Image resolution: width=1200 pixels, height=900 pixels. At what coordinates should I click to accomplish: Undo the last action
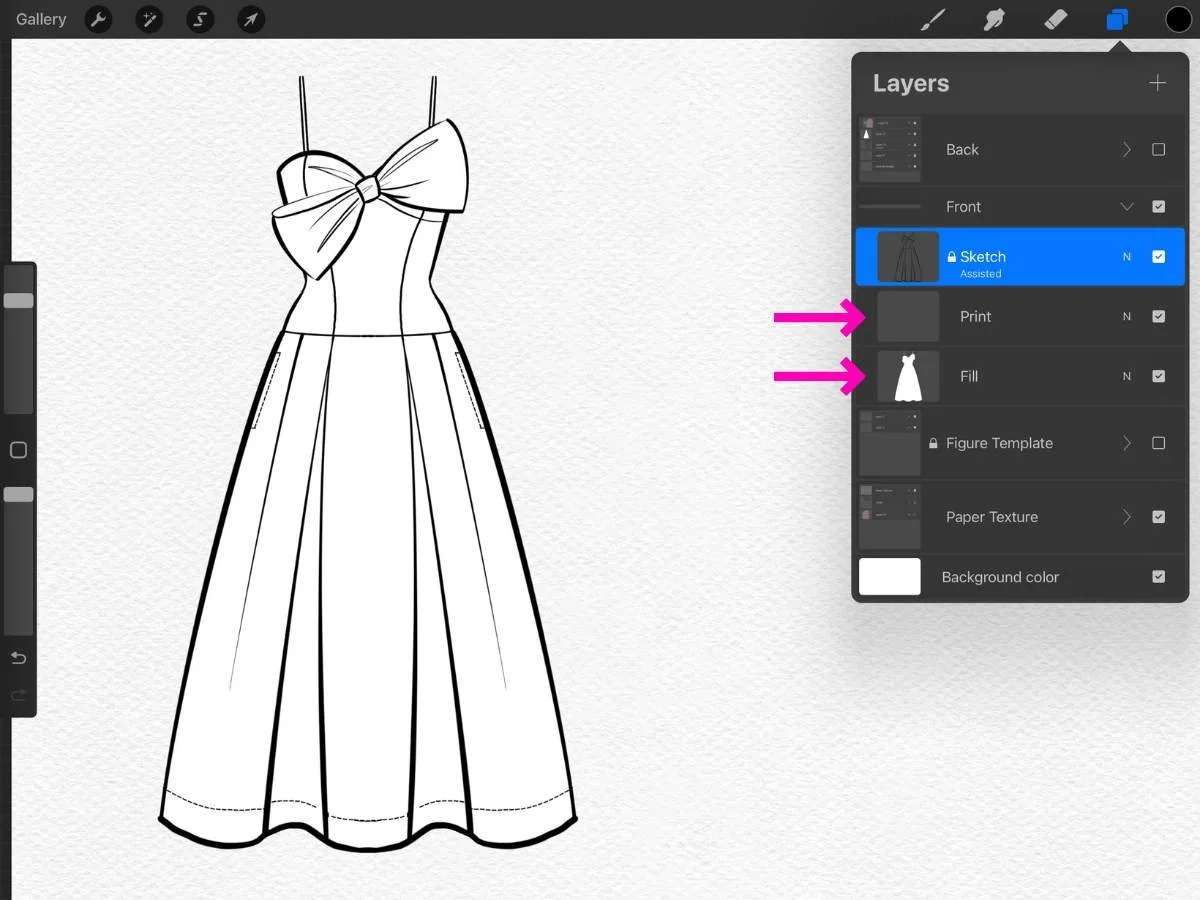click(x=18, y=657)
